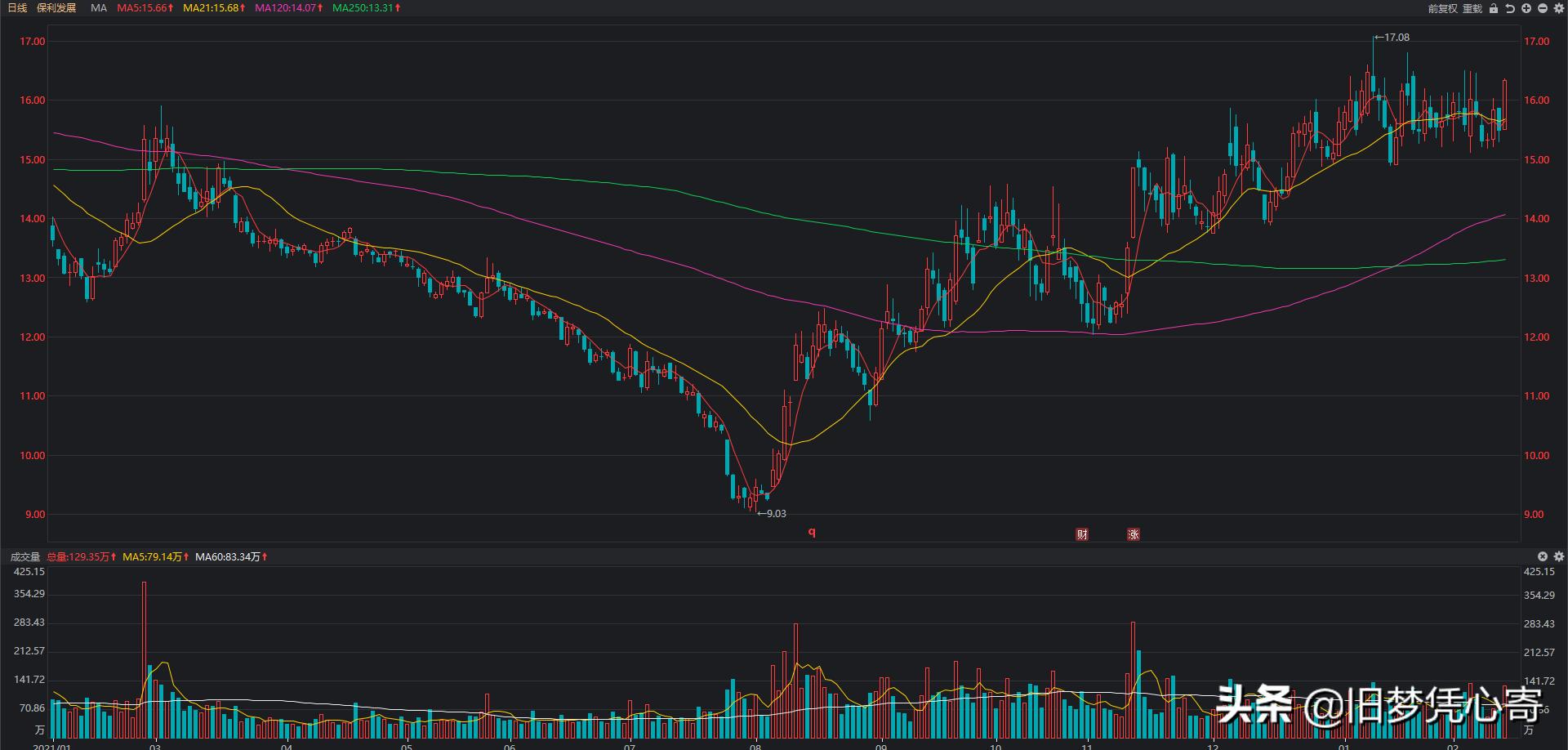Screen dimensions: 1568x750
Task: Open chart settings gear at top right
Action: 1558,8
